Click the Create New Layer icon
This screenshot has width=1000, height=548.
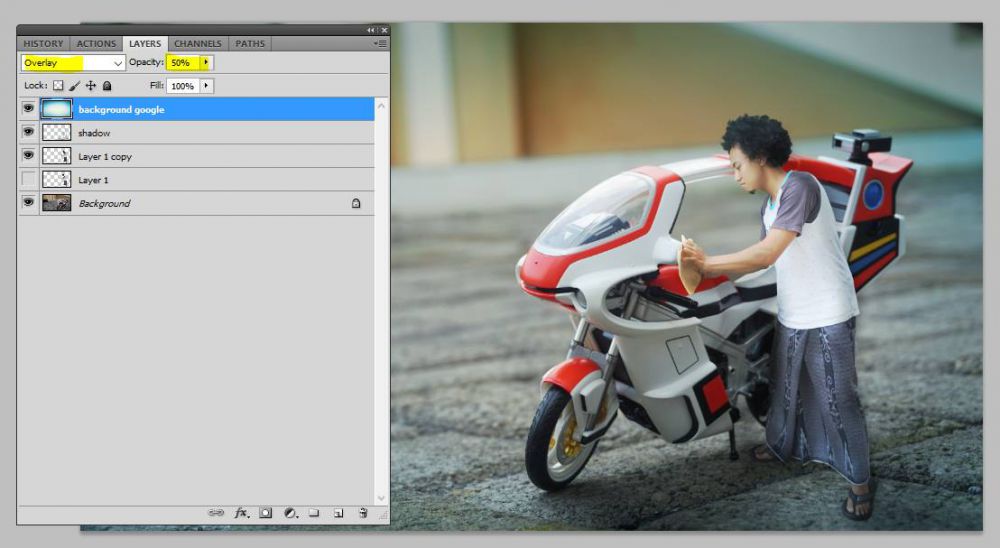tap(339, 512)
